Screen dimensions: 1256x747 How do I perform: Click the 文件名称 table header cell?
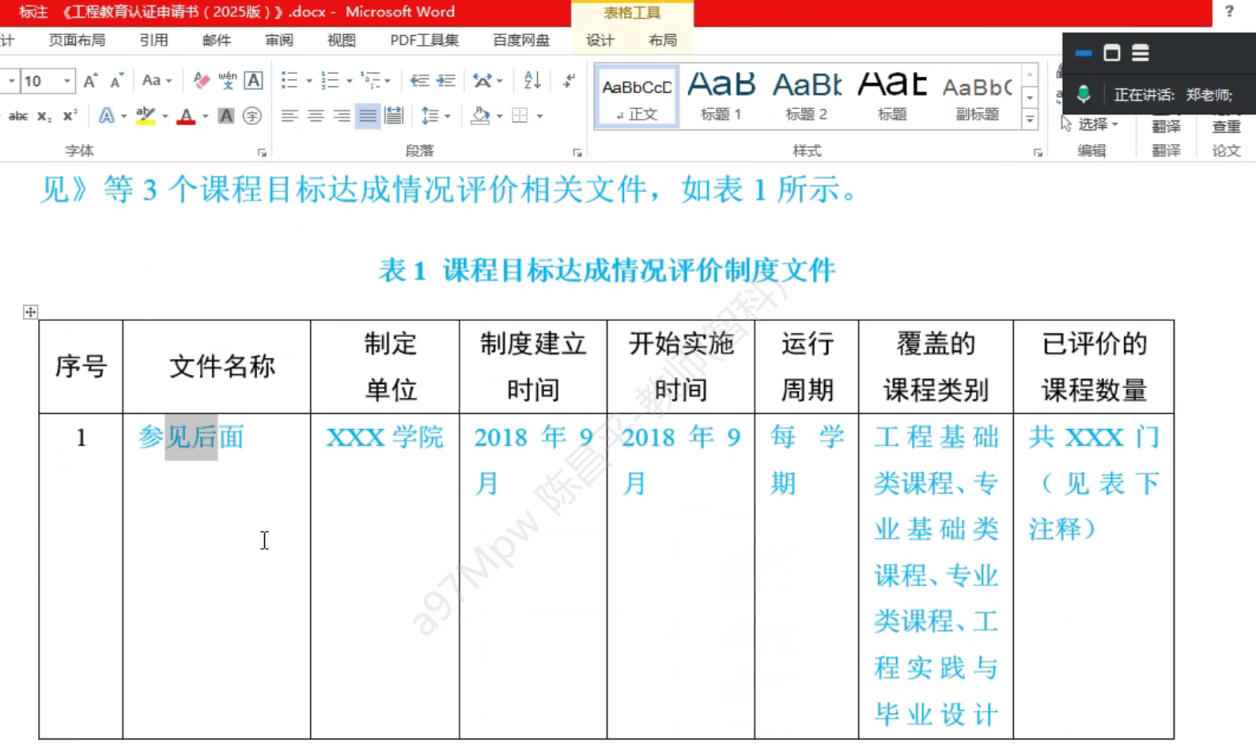coord(221,367)
